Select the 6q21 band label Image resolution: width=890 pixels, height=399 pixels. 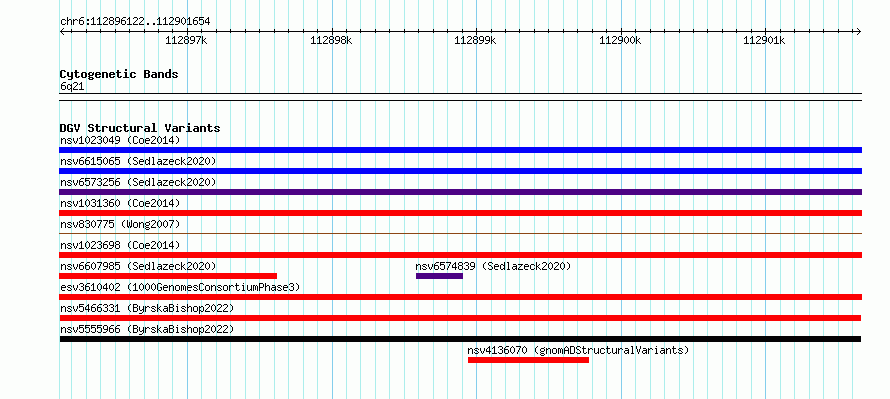click(x=72, y=87)
